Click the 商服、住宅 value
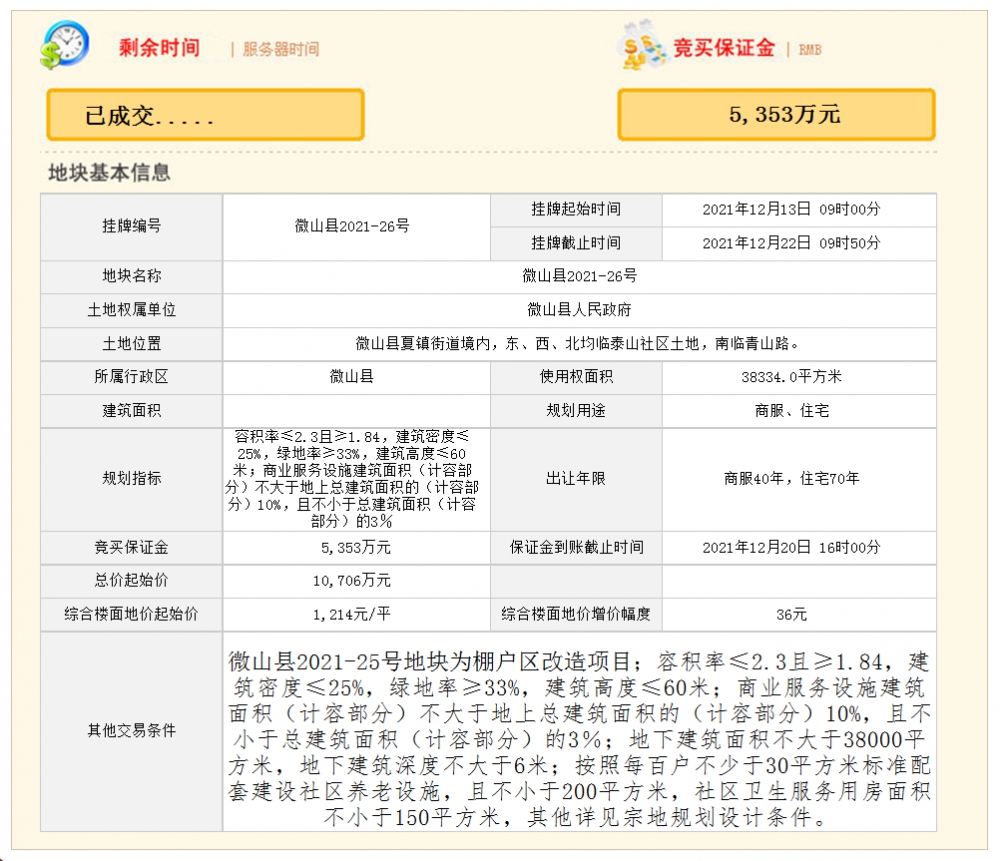 click(791, 411)
